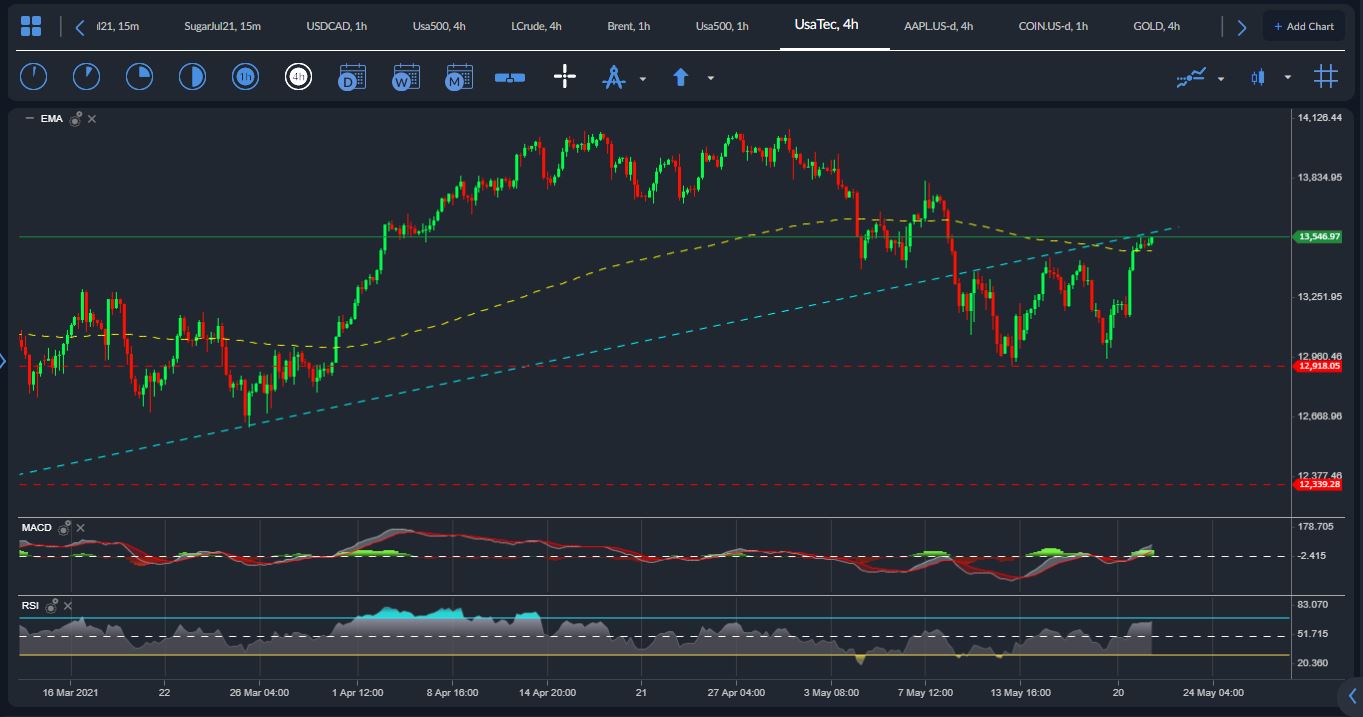Select the 1h timeframe button
The height and width of the screenshot is (717, 1363).
[x=245, y=77]
